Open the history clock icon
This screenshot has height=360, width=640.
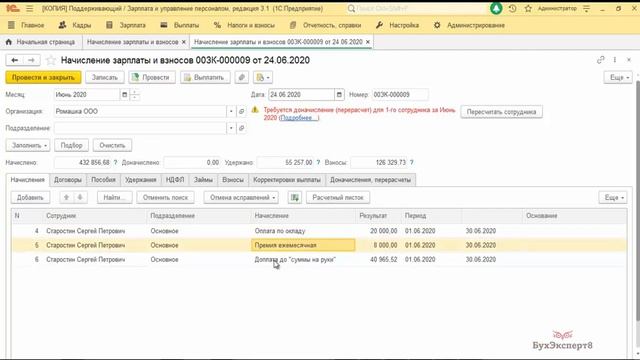(x=512, y=8)
